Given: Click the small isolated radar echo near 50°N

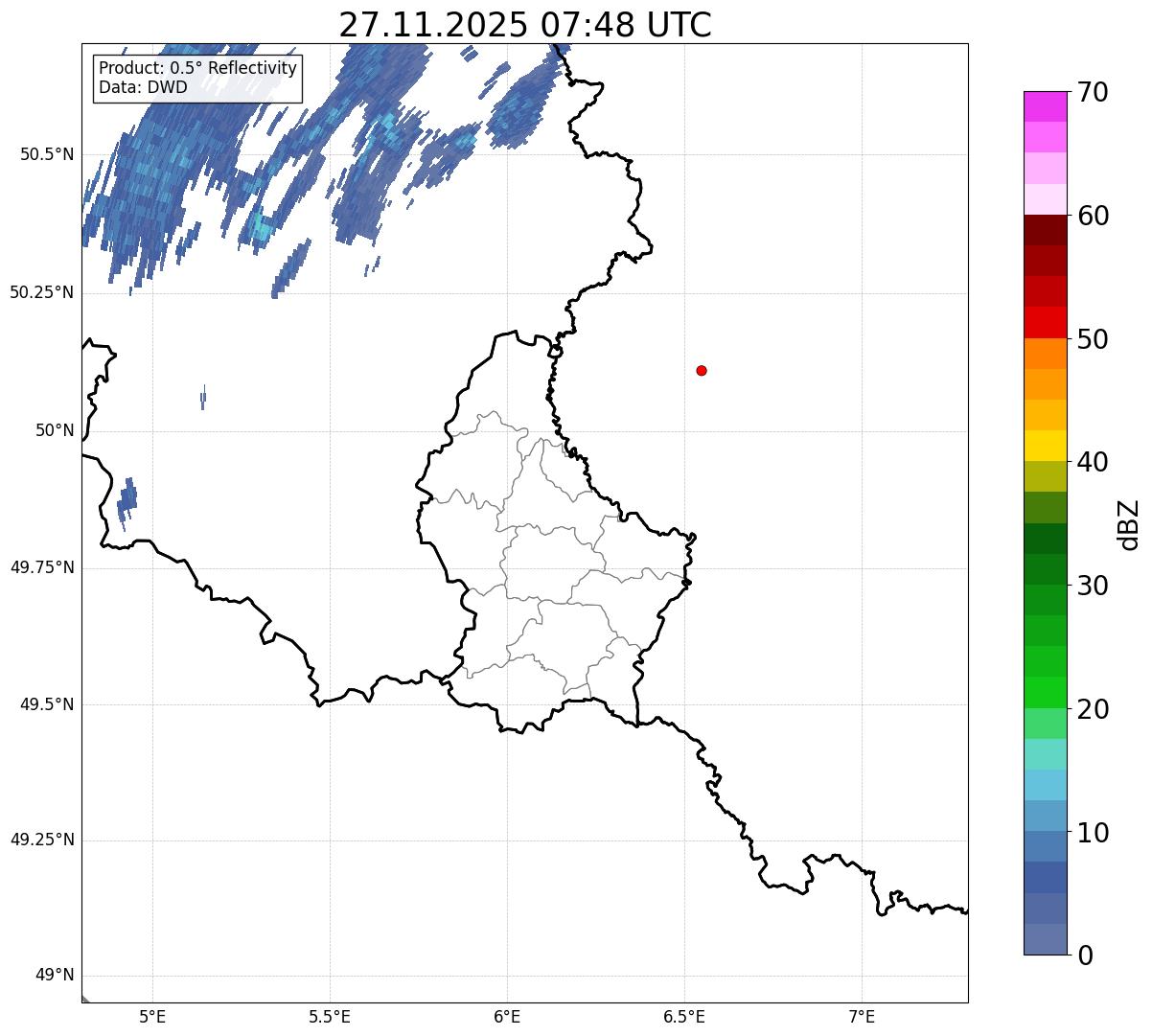Looking at the screenshot, I should pos(203,398).
